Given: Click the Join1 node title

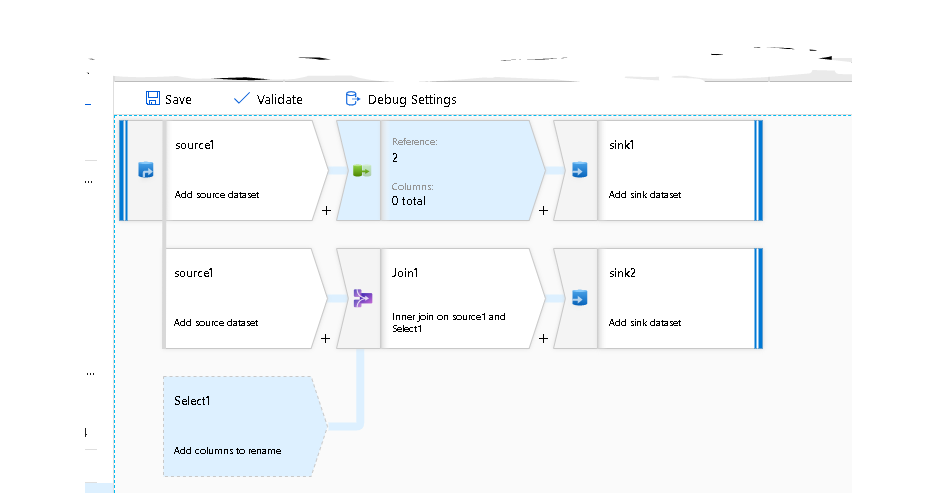Looking at the screenshot, I should click(407, 273).
